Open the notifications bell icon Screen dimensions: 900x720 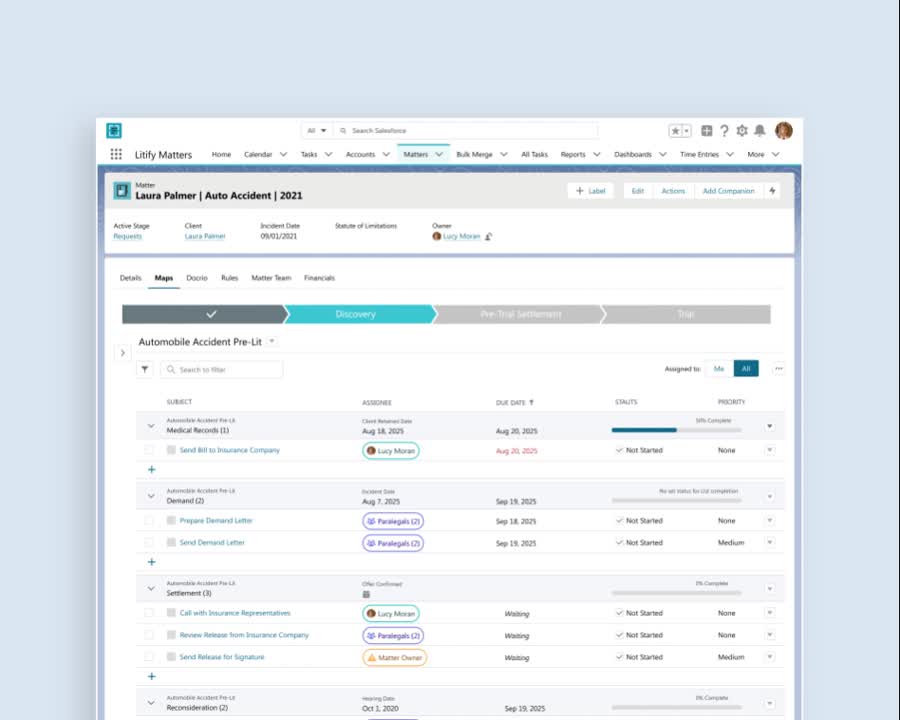tap(759, 131)
